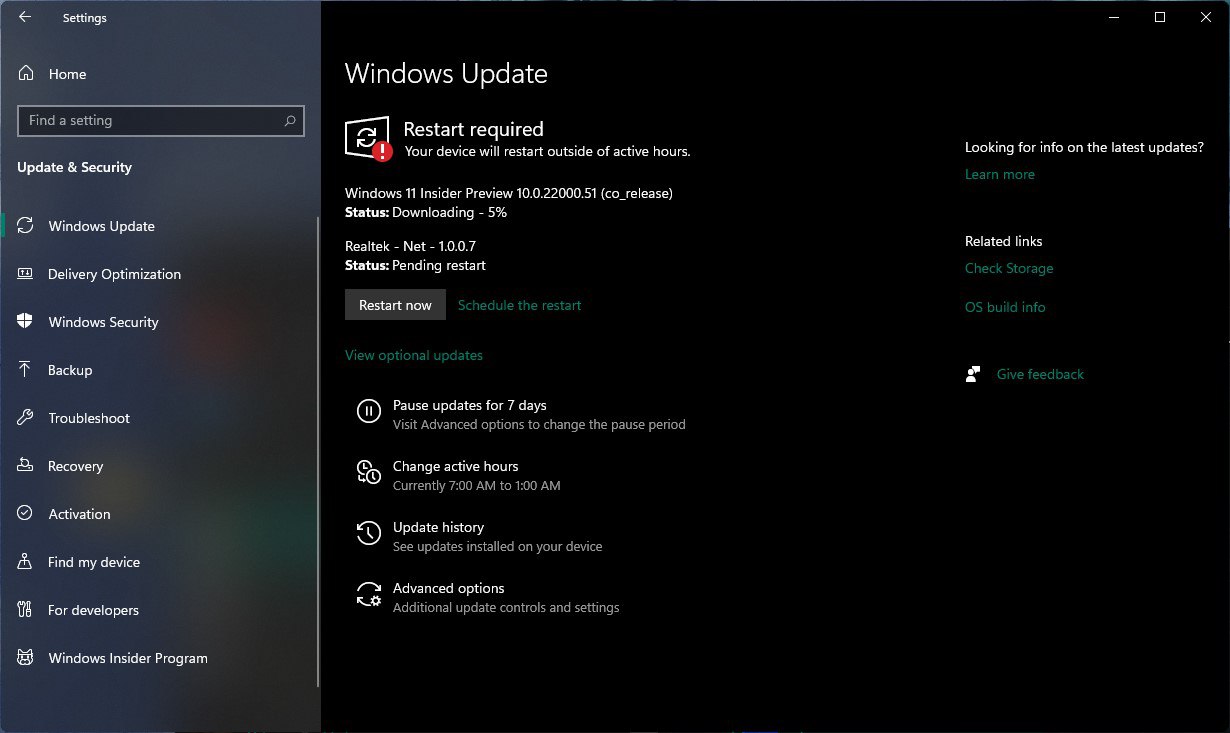Close the Settings window
This screenshot has width=1230, height=733.
[x=1206, y=17]
